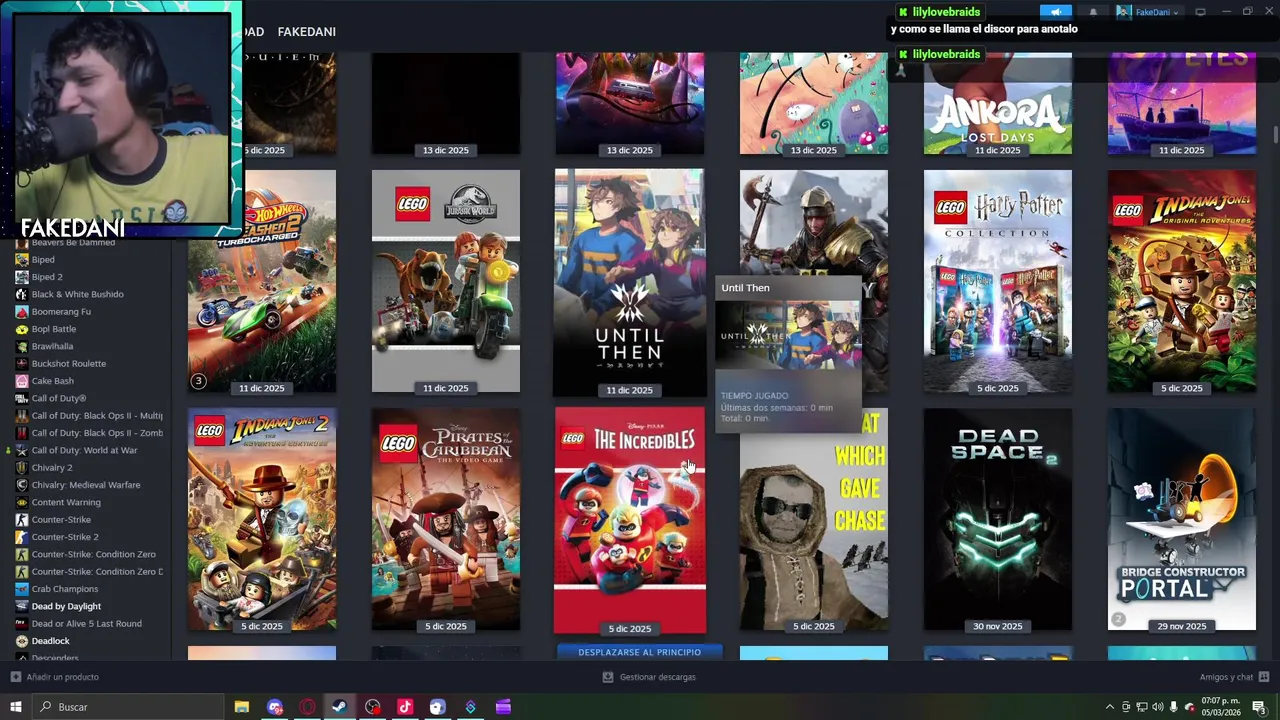Click the Dead by Daylight icon
Image resolution: width=1280 pixels, height=720 pixels.
[x=22, y=606]
